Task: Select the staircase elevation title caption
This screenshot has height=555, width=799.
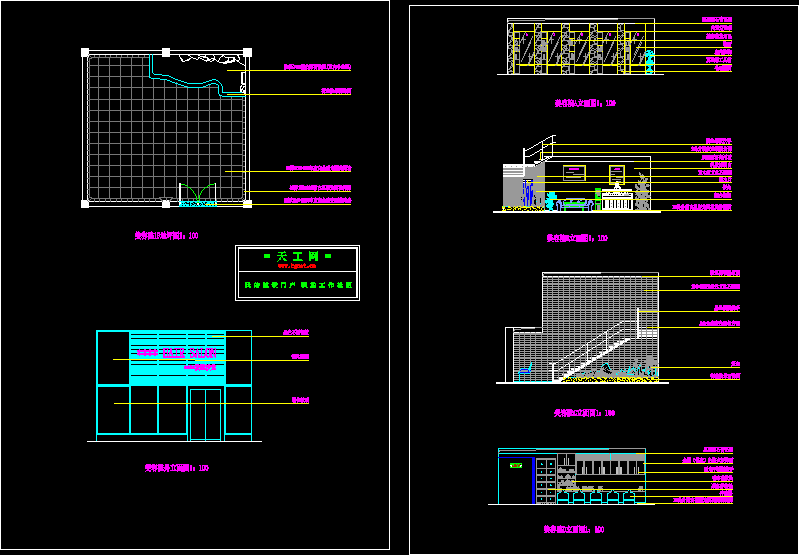Action: pos(584,412)
